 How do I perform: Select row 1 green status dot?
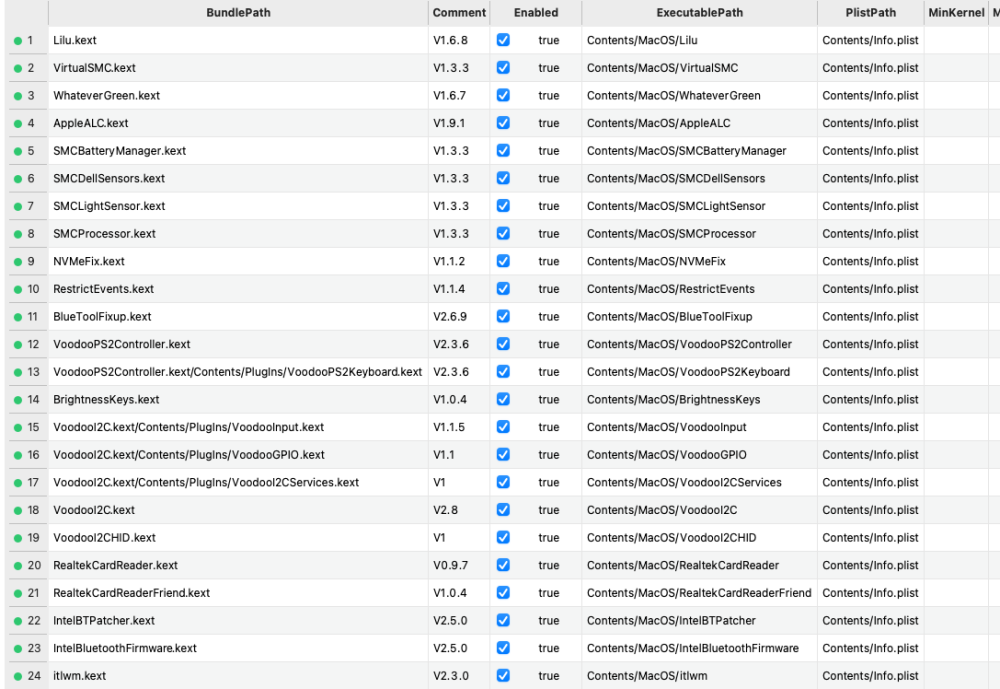(18, 41)
